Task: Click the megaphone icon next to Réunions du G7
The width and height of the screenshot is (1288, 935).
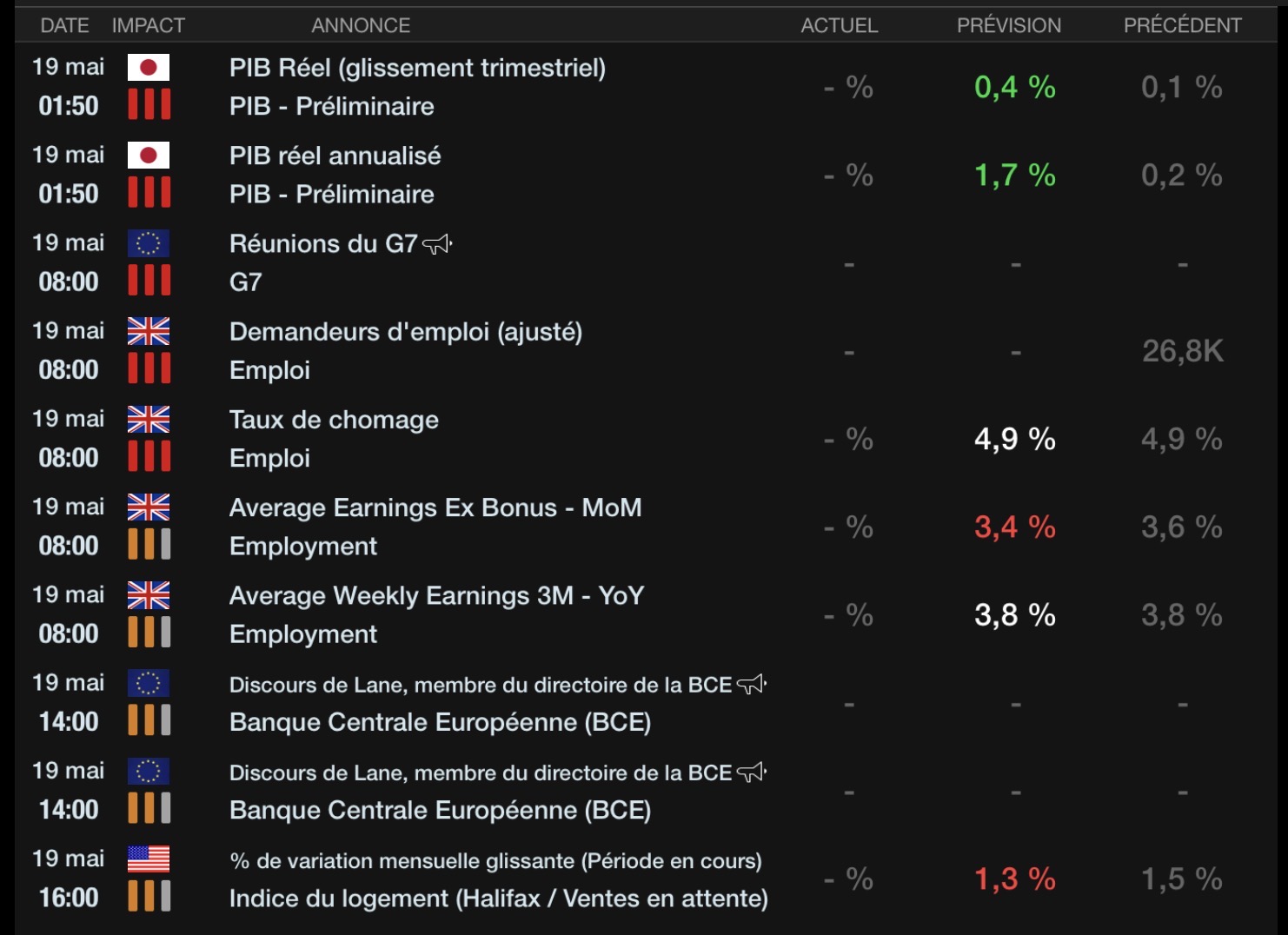Action: (x=437, y=244)
